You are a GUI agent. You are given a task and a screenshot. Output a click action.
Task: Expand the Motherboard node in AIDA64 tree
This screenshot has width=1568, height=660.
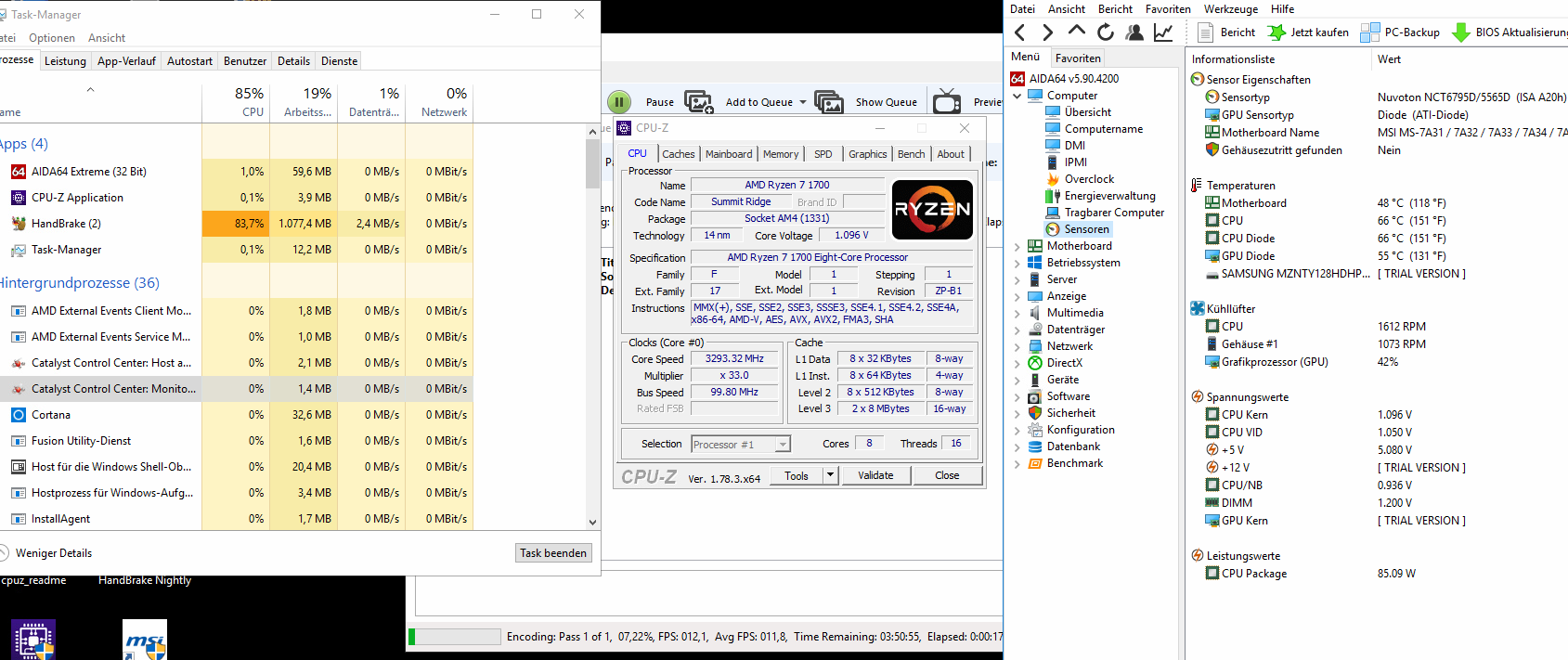[1017, 247]
